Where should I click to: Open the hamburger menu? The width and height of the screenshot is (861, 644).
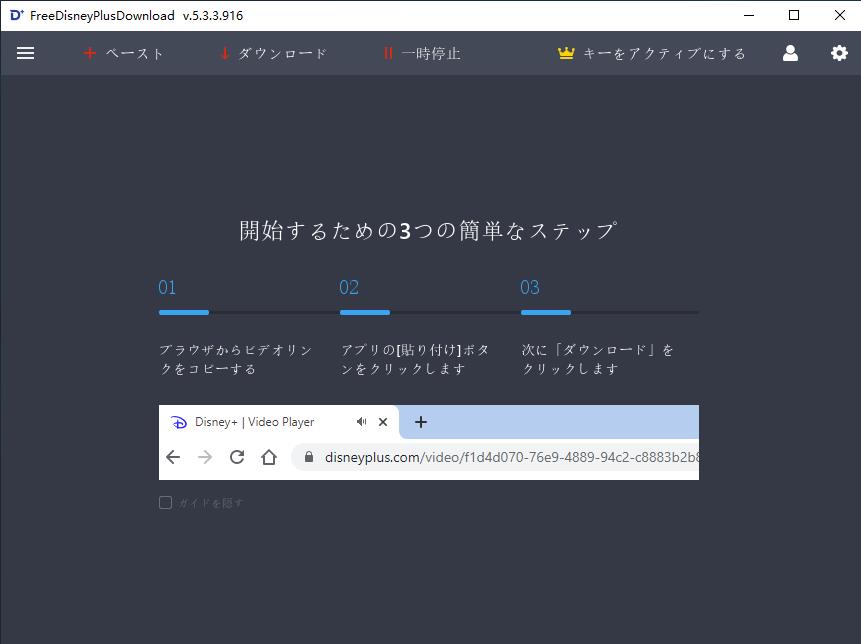[25, 53]
